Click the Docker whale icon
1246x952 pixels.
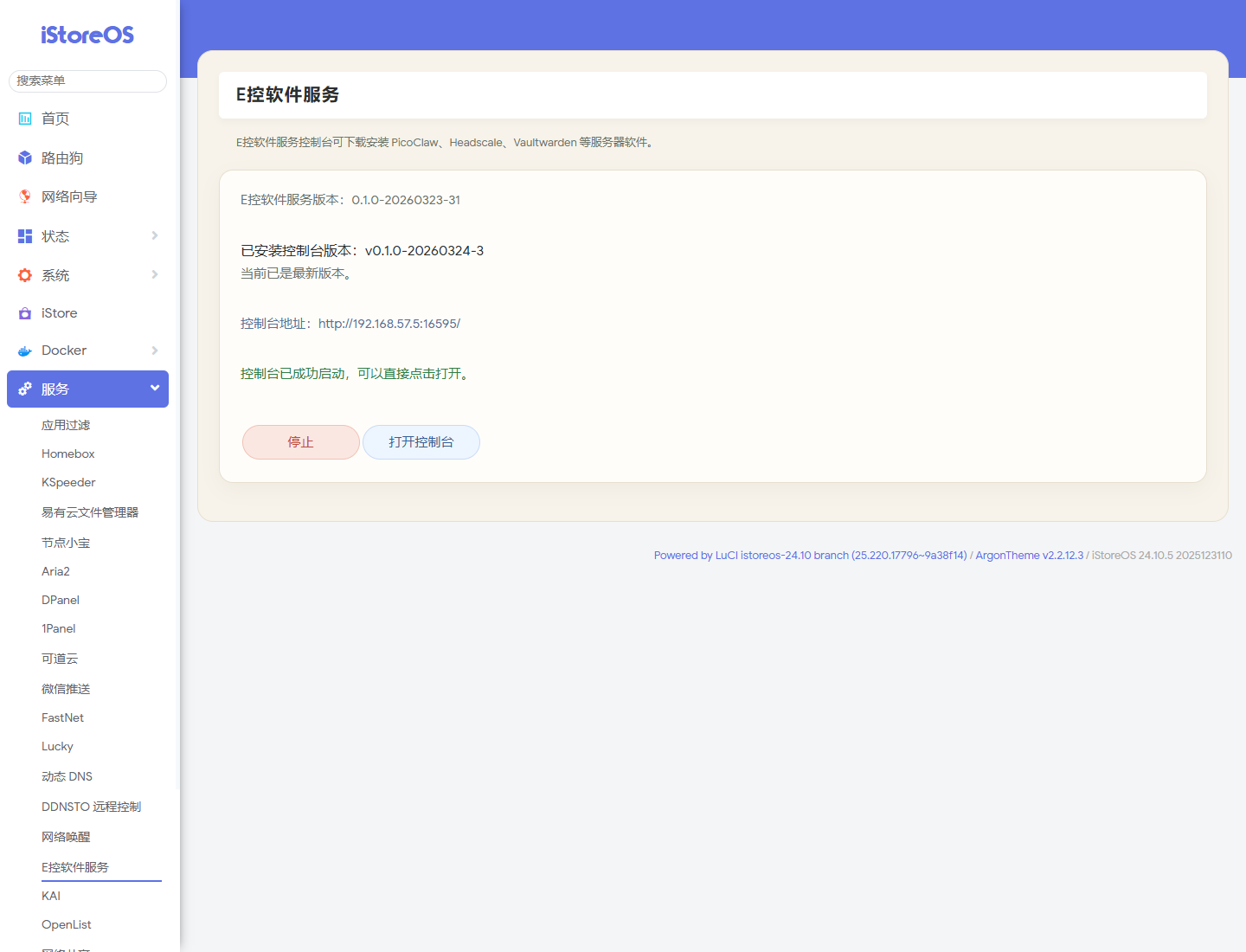pyautogui.click(x=25, y=351)
